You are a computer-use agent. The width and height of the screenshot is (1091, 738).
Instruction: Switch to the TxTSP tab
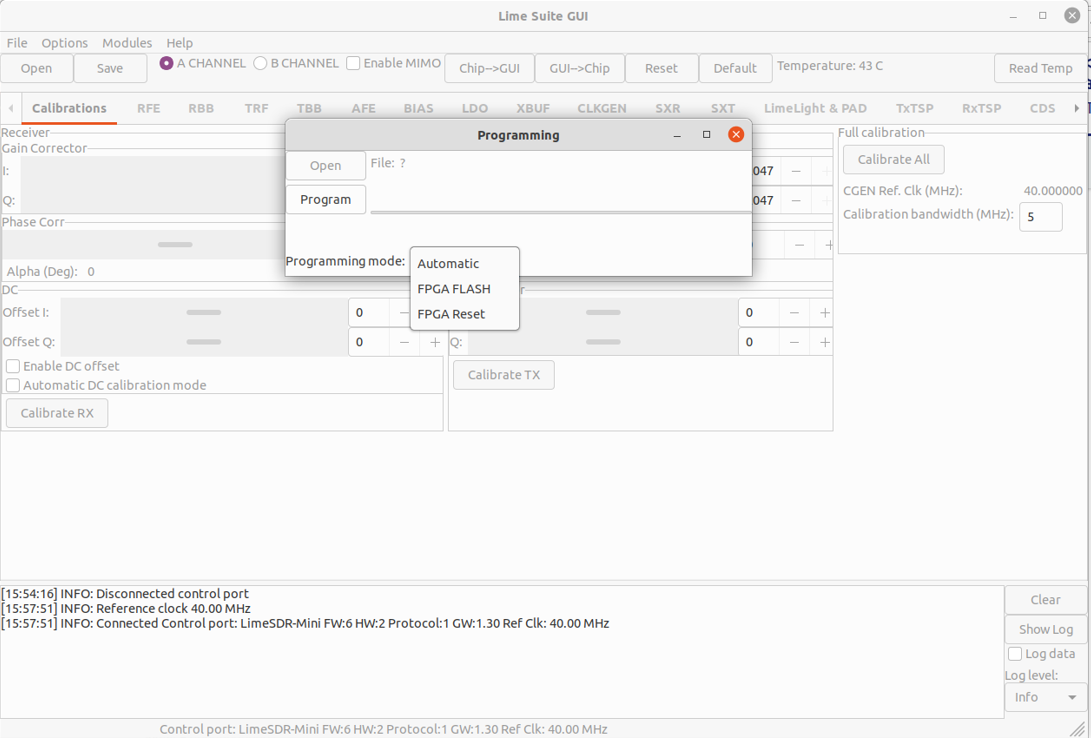tap(914, 109)
